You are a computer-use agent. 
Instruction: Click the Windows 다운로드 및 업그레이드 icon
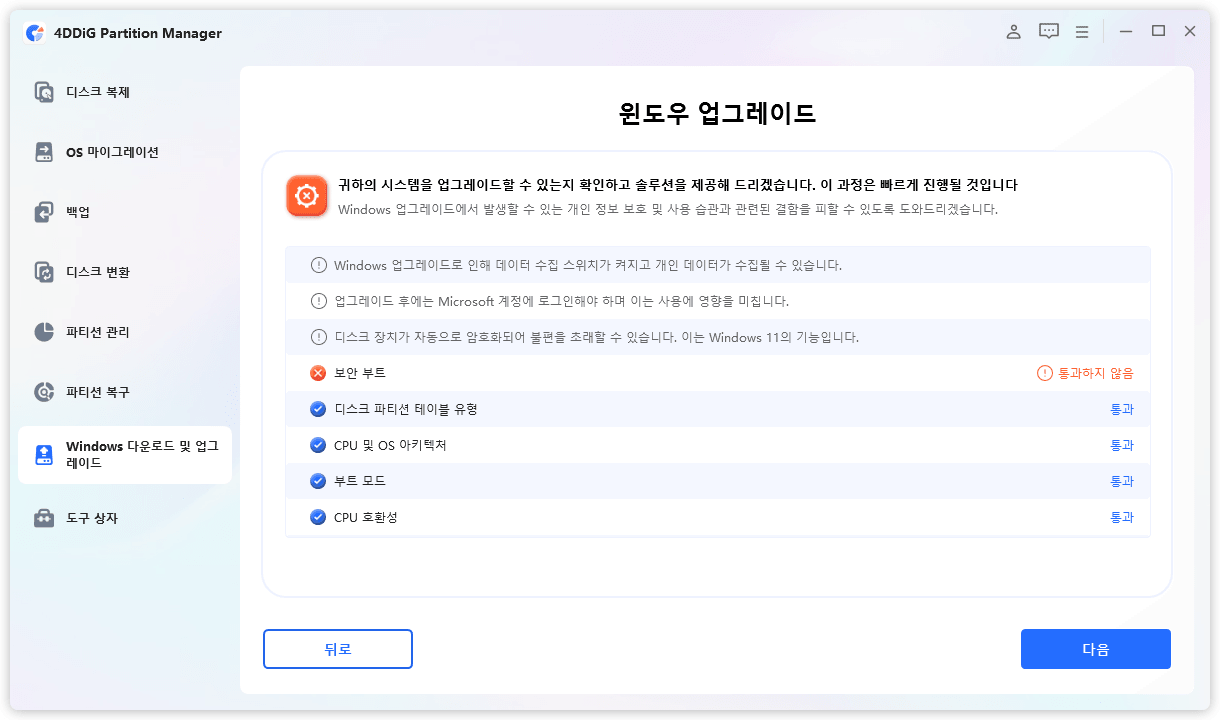[44, 455]
